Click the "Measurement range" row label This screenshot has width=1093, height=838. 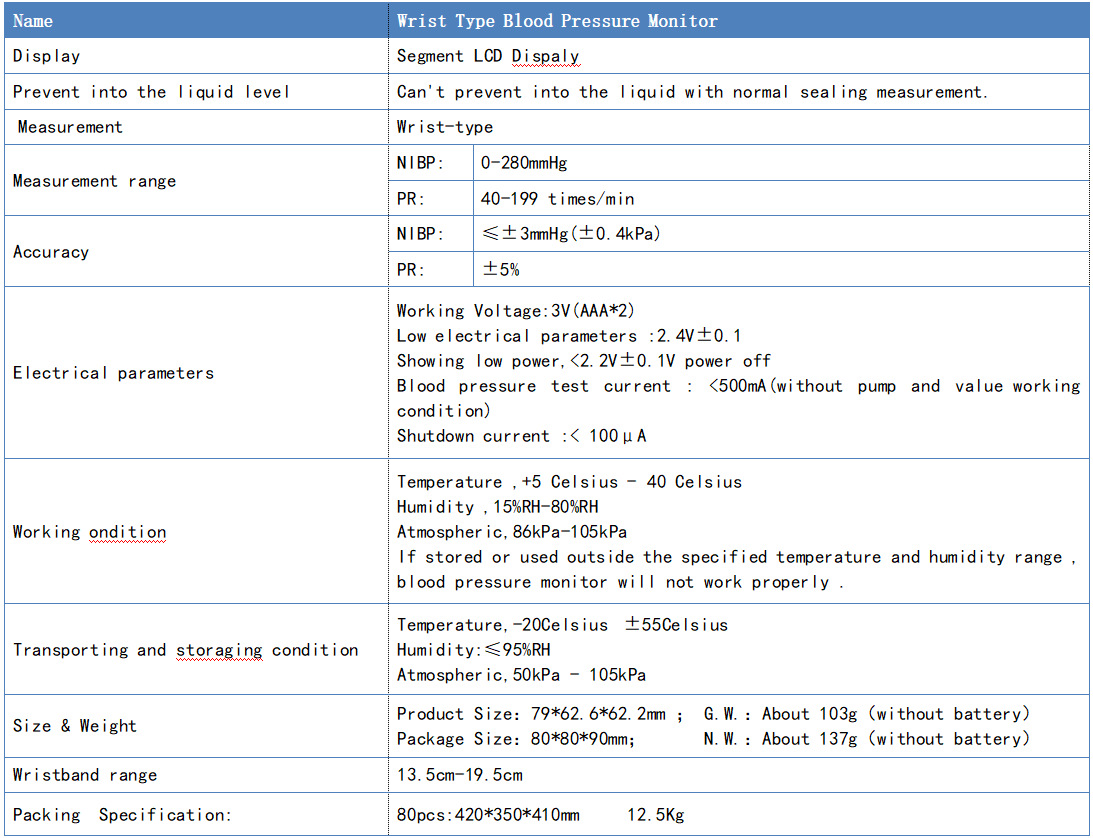94,181
